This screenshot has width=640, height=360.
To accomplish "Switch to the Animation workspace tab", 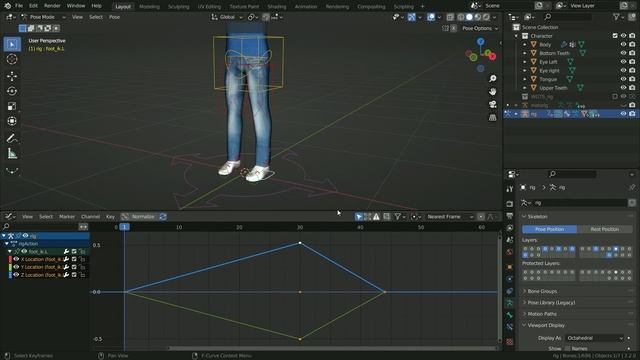I will (x=306, y=7).
